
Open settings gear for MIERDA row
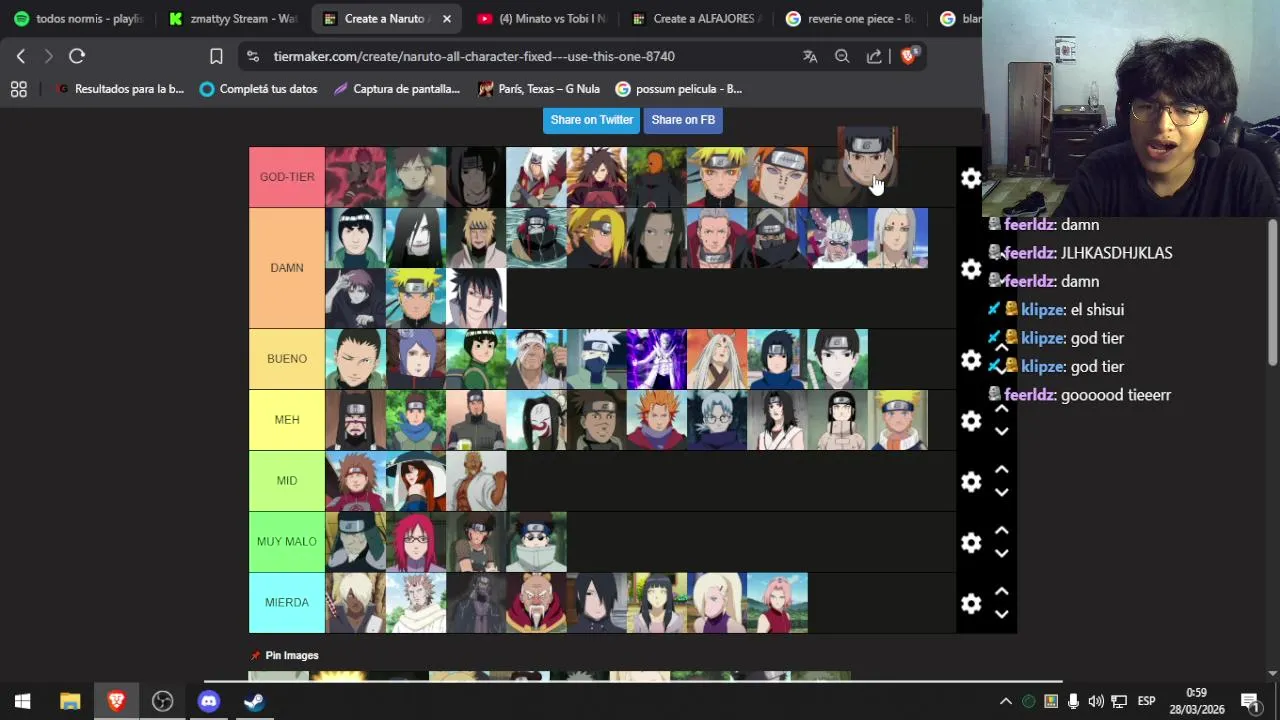click(971, 604)
